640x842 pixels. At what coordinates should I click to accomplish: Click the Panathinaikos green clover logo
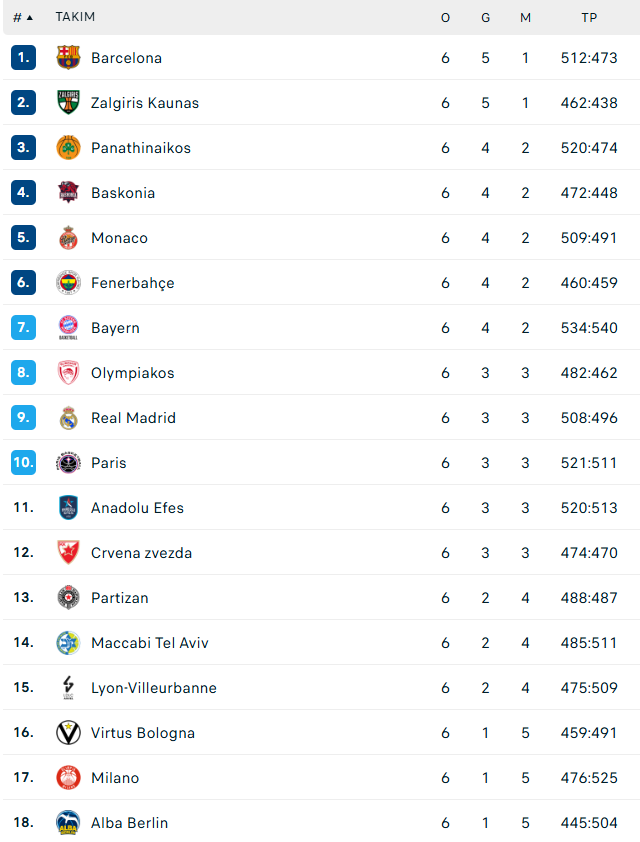click(68, 148)
